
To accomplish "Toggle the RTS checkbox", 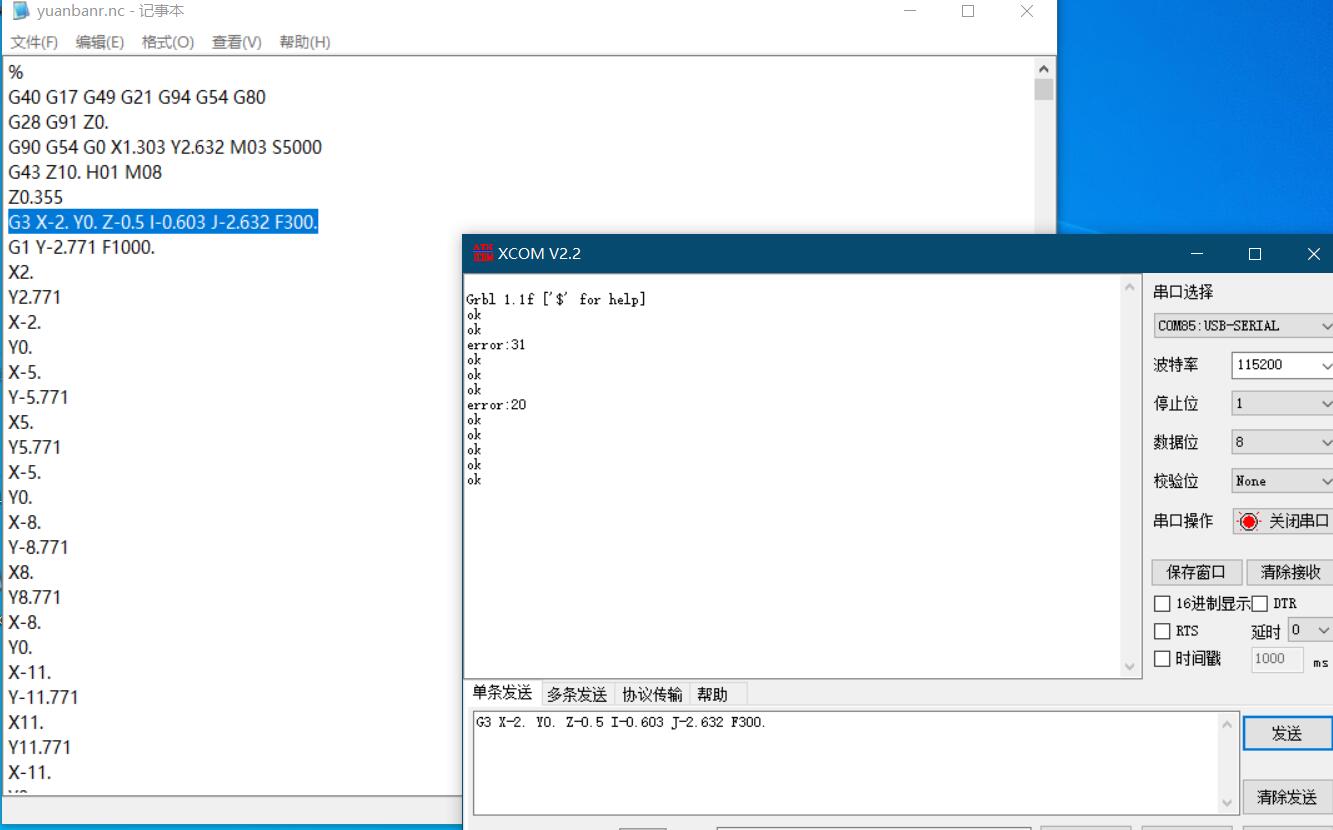I will [x=1162, y=631].
